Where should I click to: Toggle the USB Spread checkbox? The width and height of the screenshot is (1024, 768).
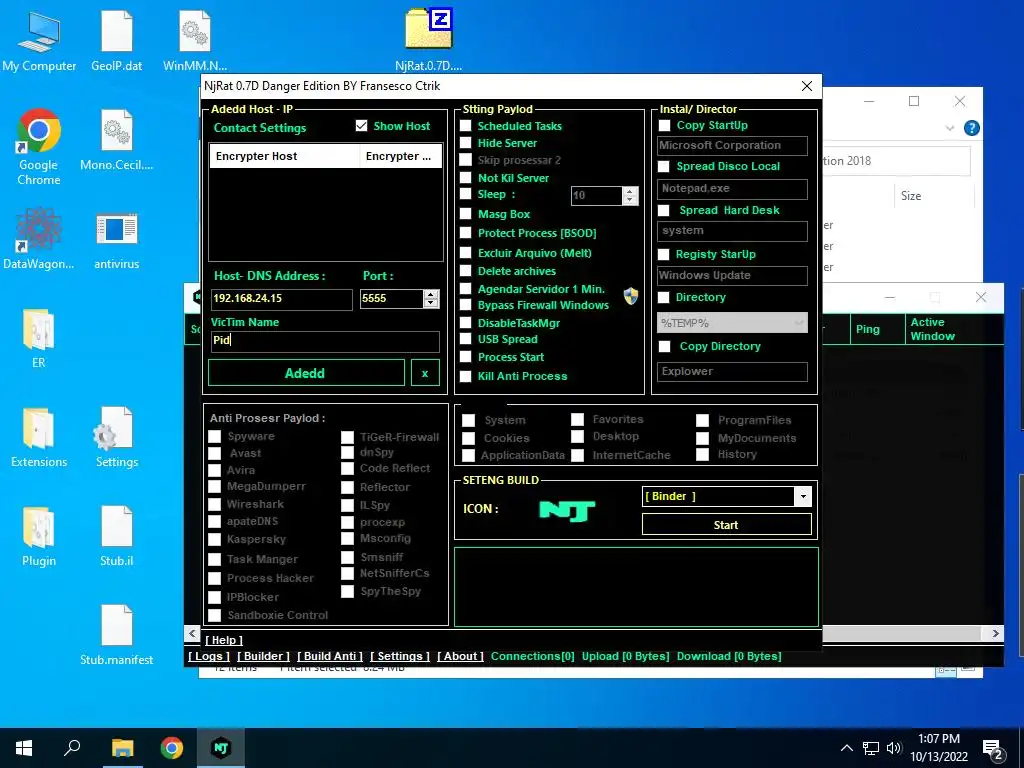pyautogui.click(x=466, y=339)
